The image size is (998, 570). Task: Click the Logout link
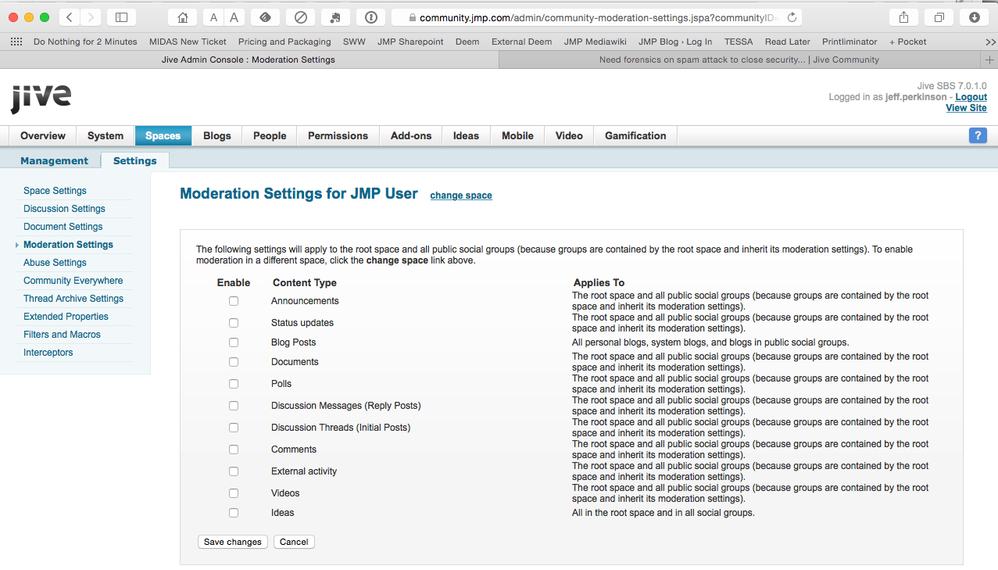coord(971,97)
